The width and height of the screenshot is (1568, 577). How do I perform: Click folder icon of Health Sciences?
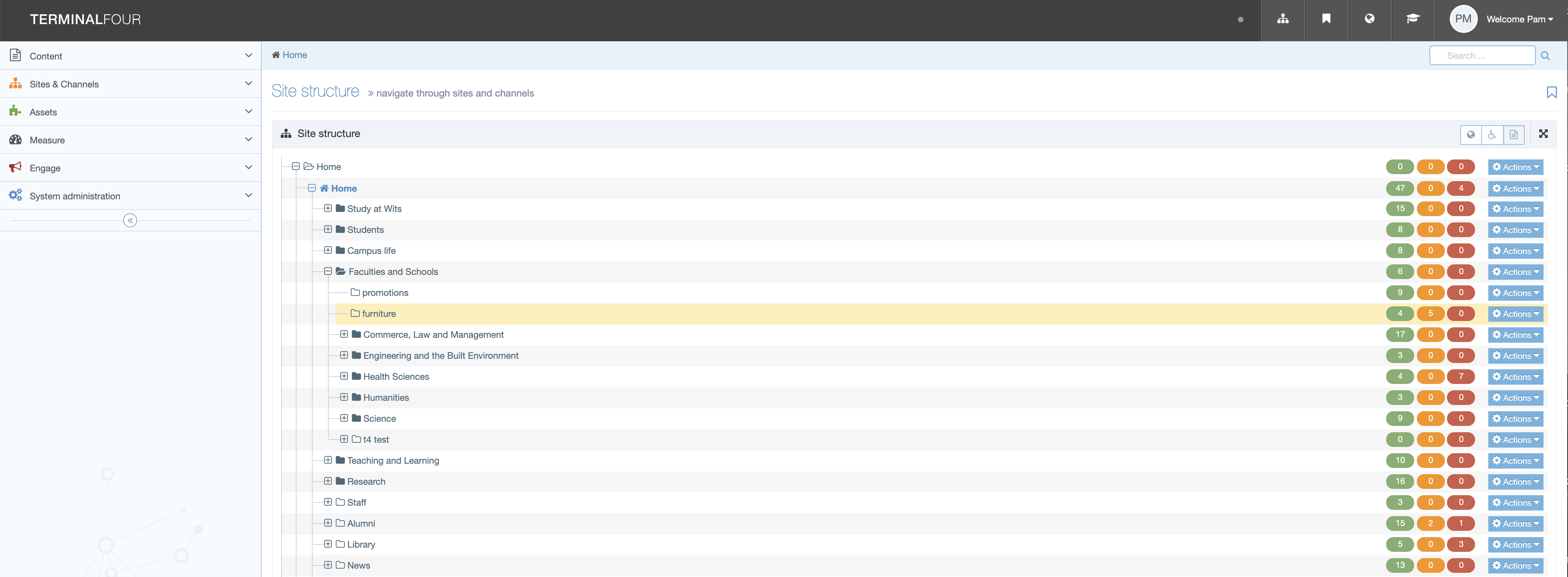tap(357, 376)
